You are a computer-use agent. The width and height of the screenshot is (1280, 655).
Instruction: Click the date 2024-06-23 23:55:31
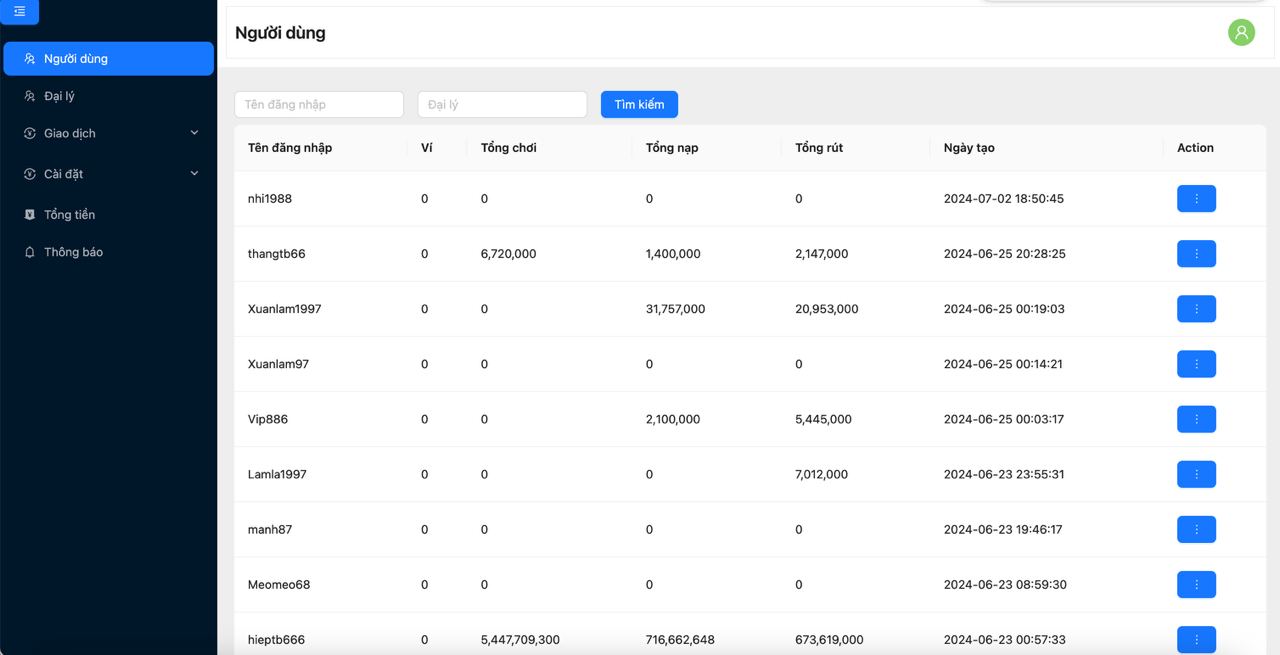point(1004,474)
